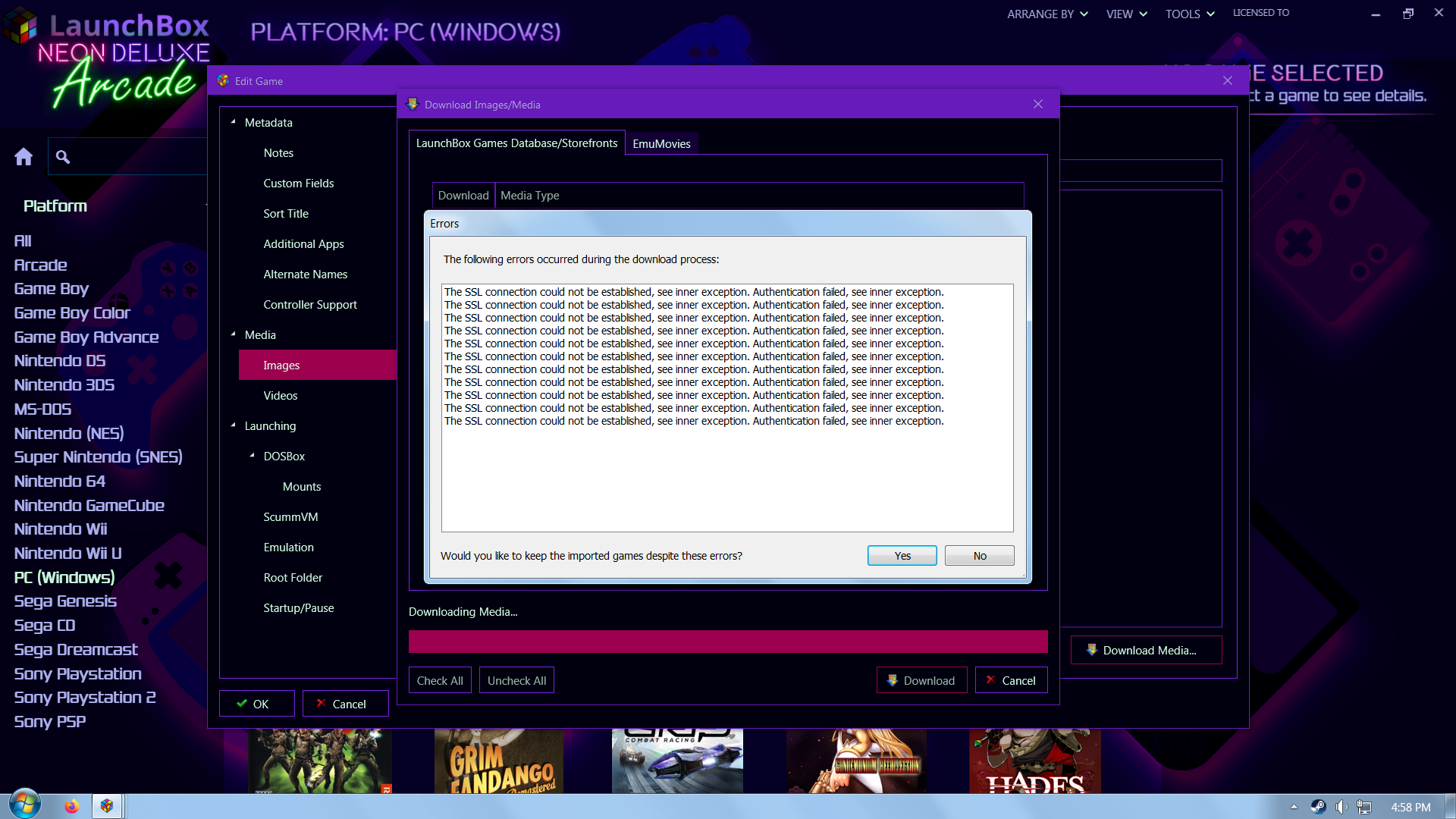Screen dimensions: 1456x819
Task: Close the Edit Game window
Action: (1228, 80)
